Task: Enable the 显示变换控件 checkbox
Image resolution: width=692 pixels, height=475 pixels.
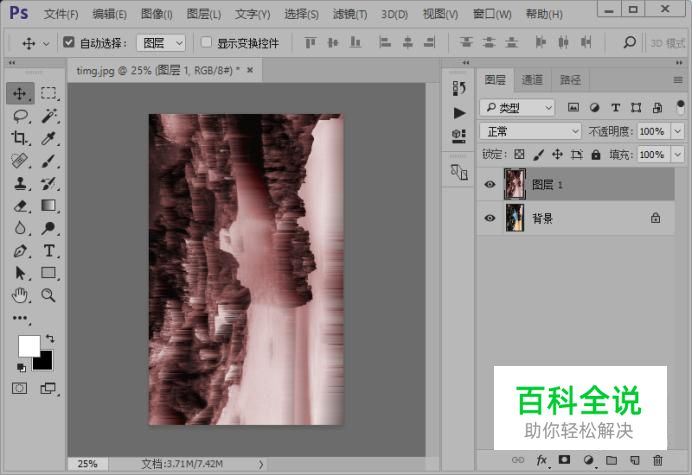Action: click(x=206, y=42)
